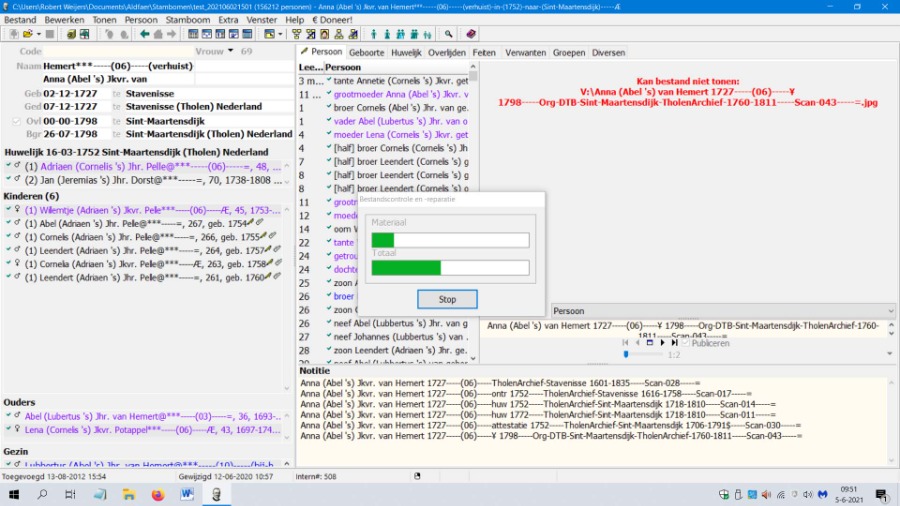900x506 pixels.
Task: Open Word from the Windows taskbar
Action: 186,494
